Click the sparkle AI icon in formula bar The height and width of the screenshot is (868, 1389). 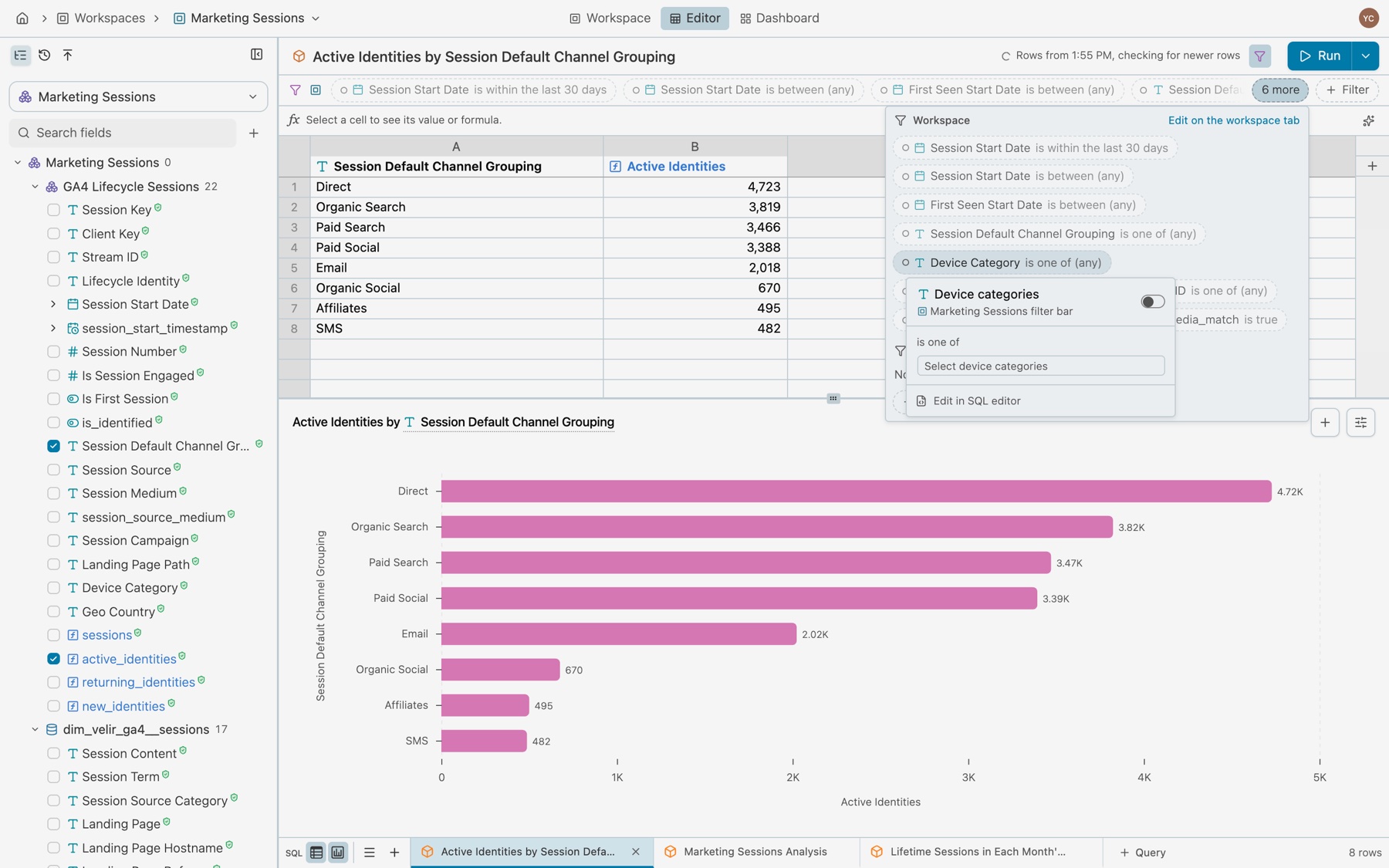tap(1368, 120)
